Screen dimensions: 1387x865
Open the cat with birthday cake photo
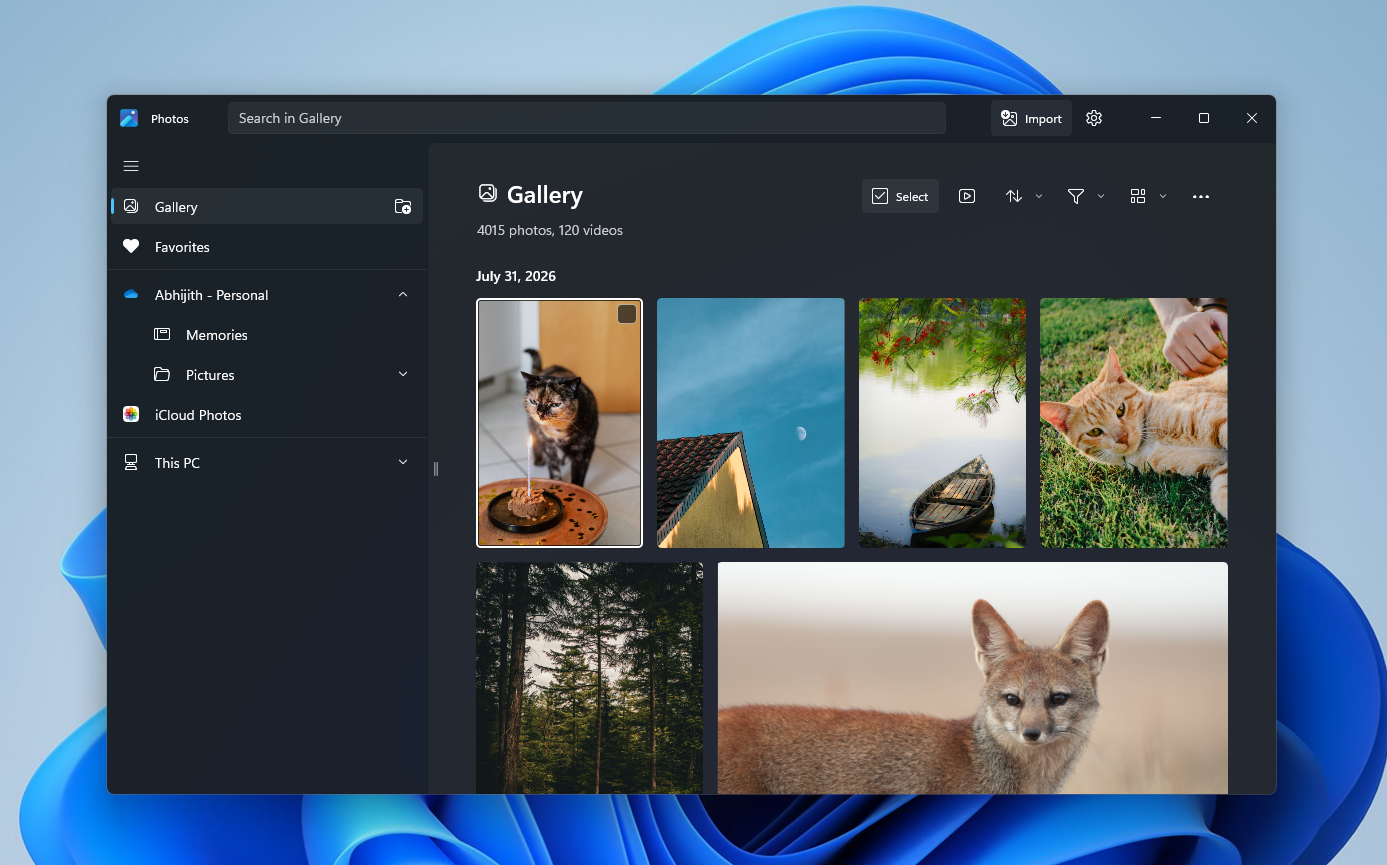560,423
